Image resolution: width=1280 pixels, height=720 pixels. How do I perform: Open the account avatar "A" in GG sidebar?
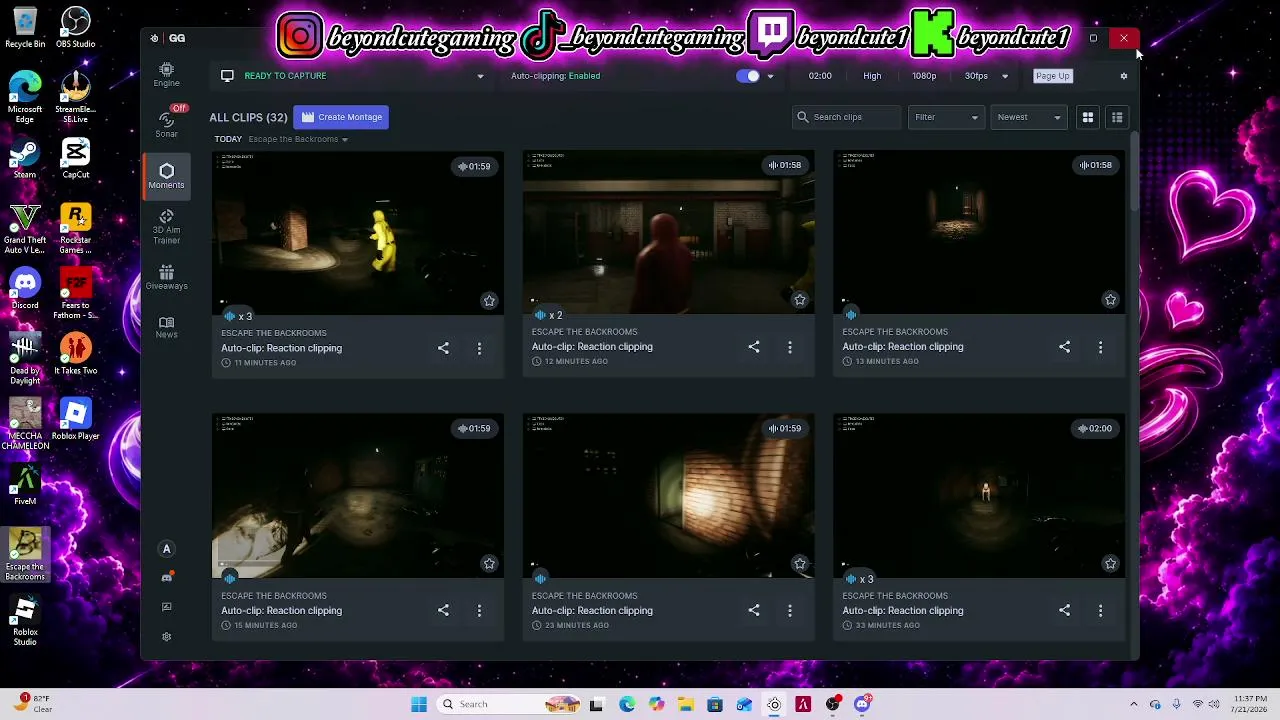[x=167, y=549]
